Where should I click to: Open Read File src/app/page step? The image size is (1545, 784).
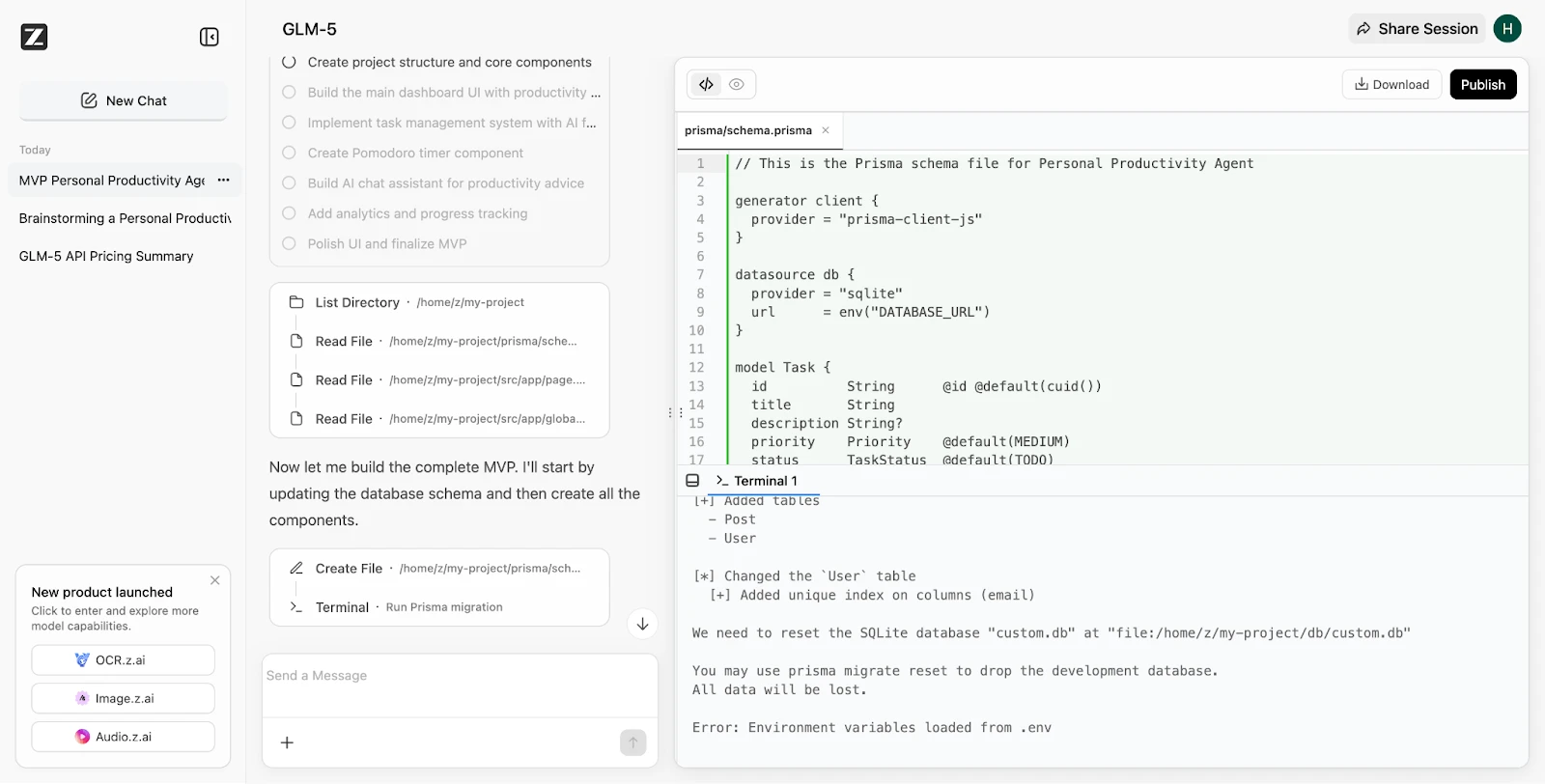tap(439, 380)
